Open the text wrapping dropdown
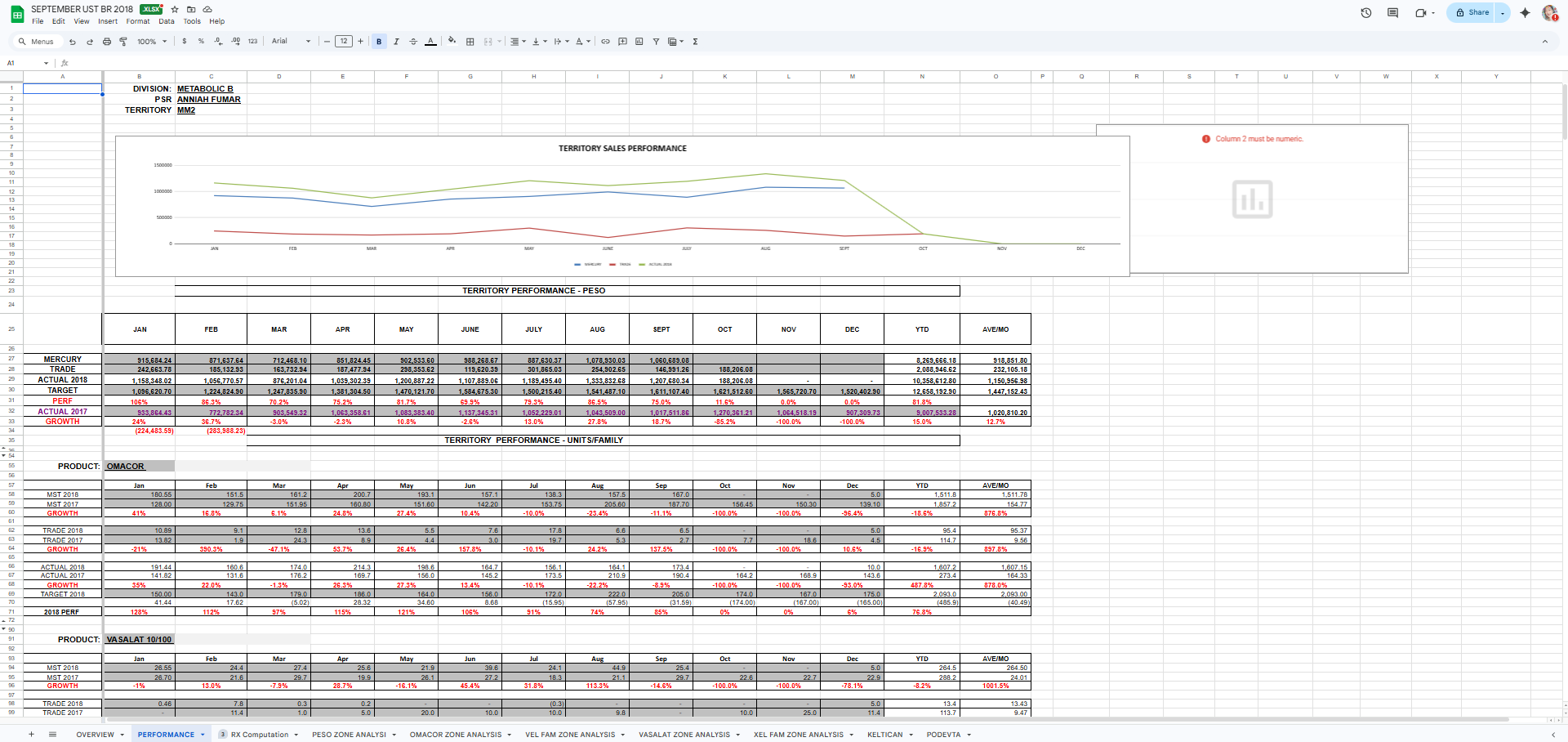1568x742 pixels. point(561,42)
